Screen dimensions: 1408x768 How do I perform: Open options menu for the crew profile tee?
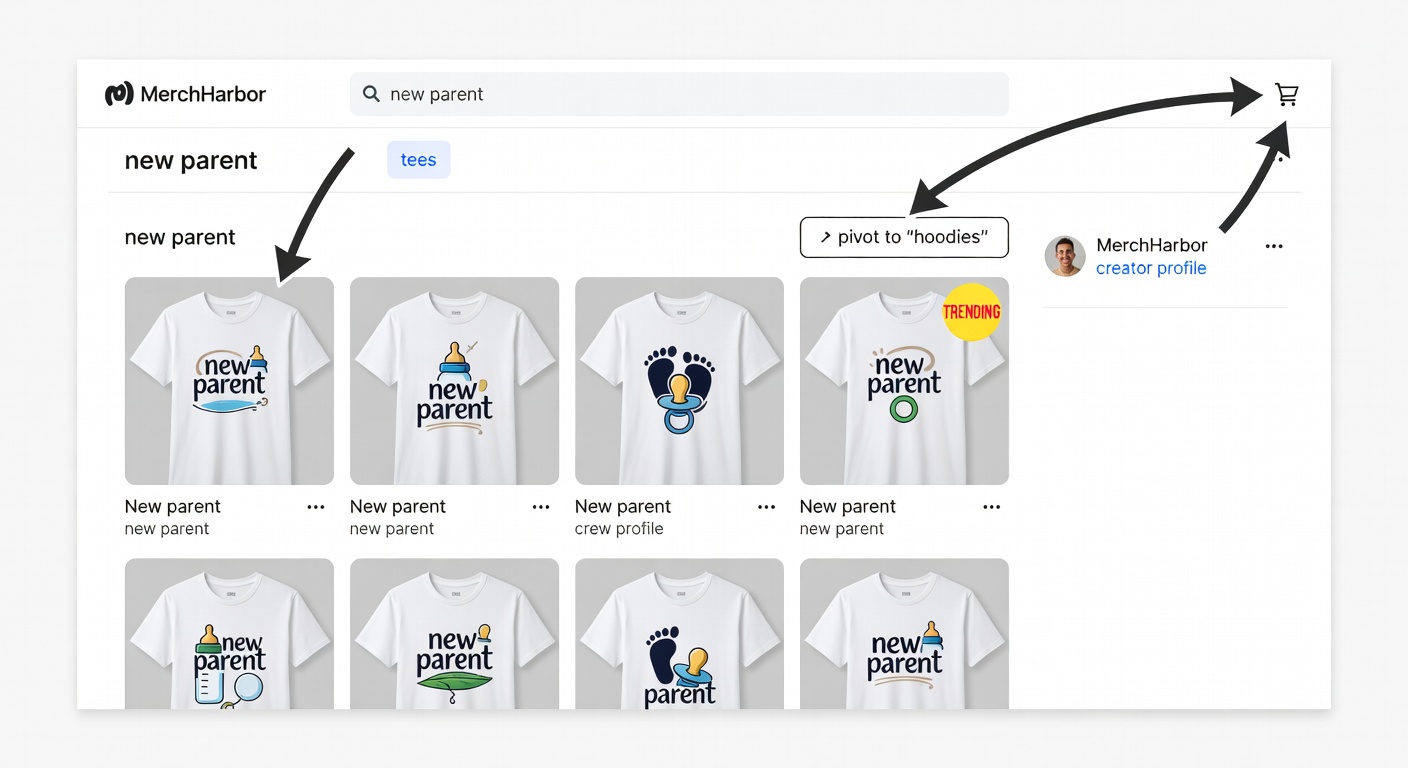766,507
